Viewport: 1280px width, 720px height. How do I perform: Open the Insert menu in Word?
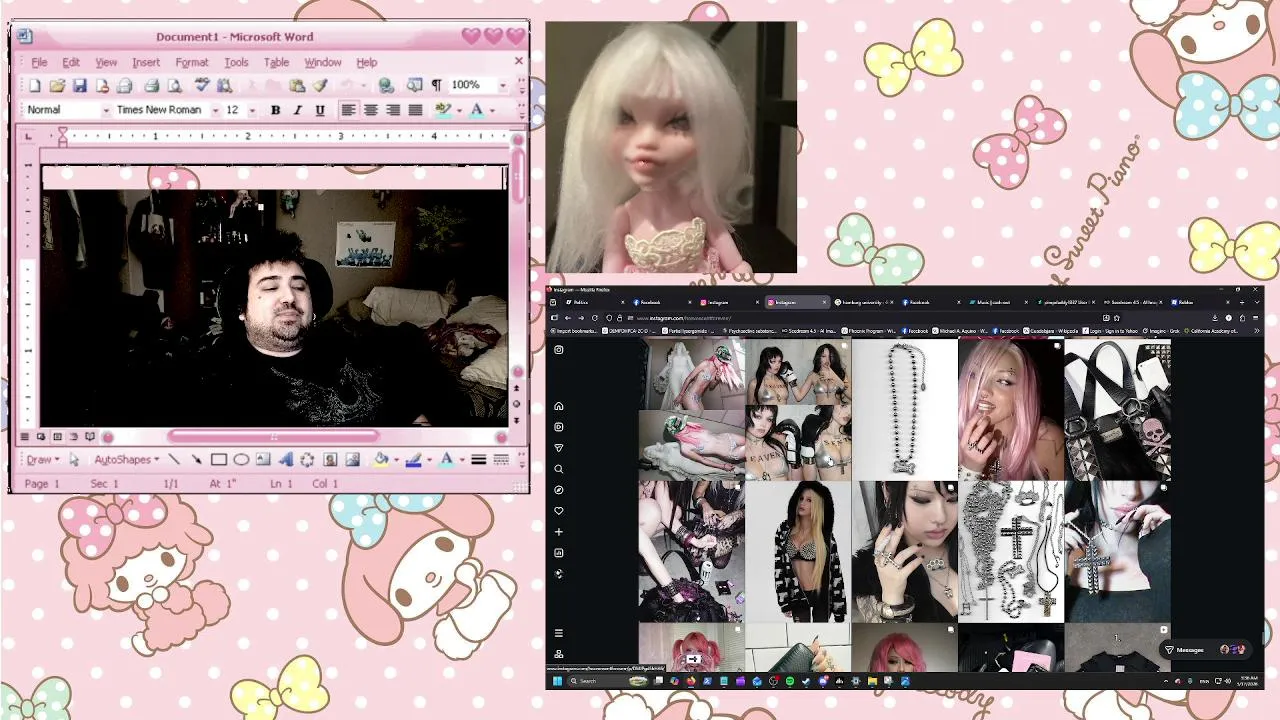coord(146,62)
